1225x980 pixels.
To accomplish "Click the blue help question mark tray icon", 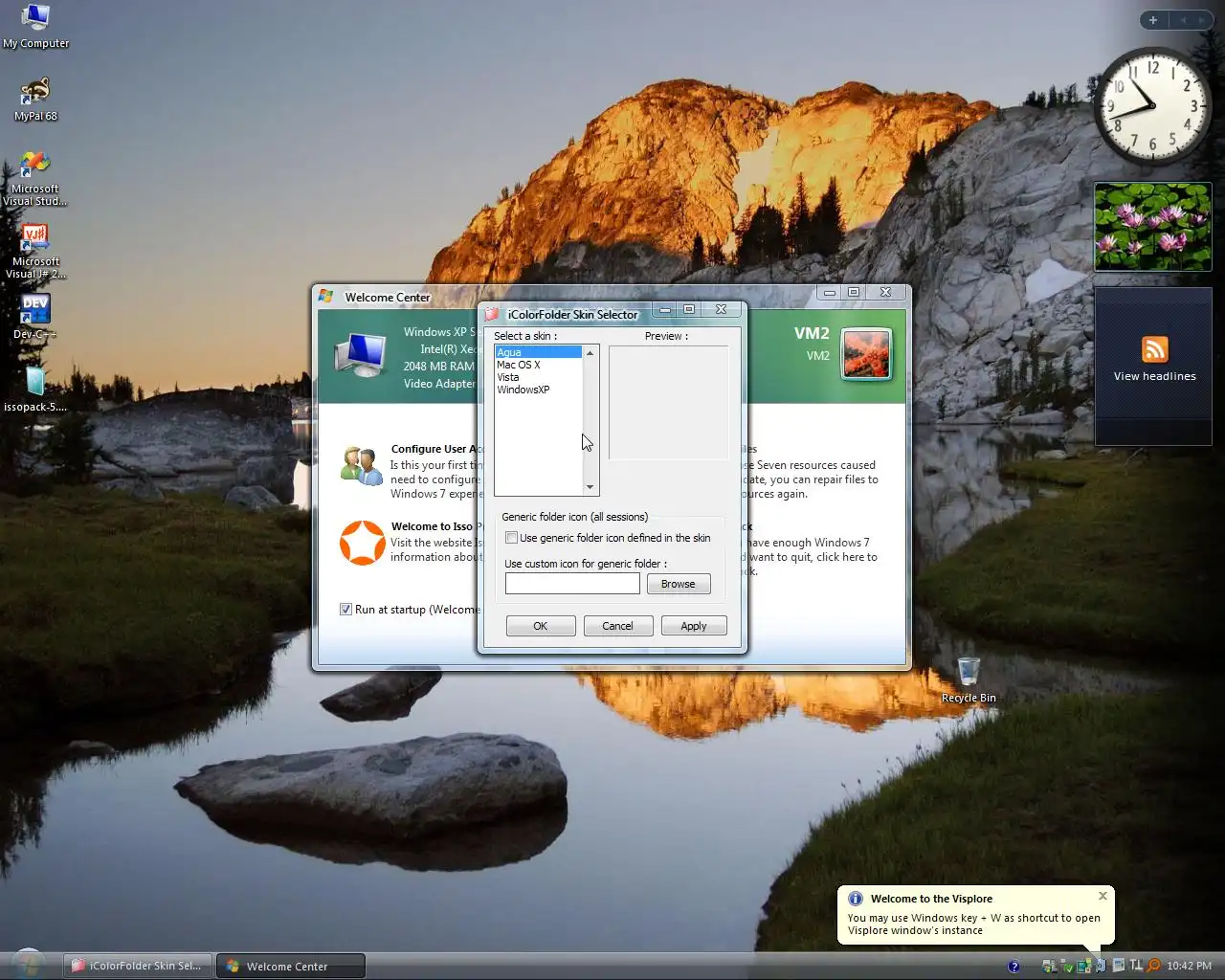I will (x=1013, y=967).
